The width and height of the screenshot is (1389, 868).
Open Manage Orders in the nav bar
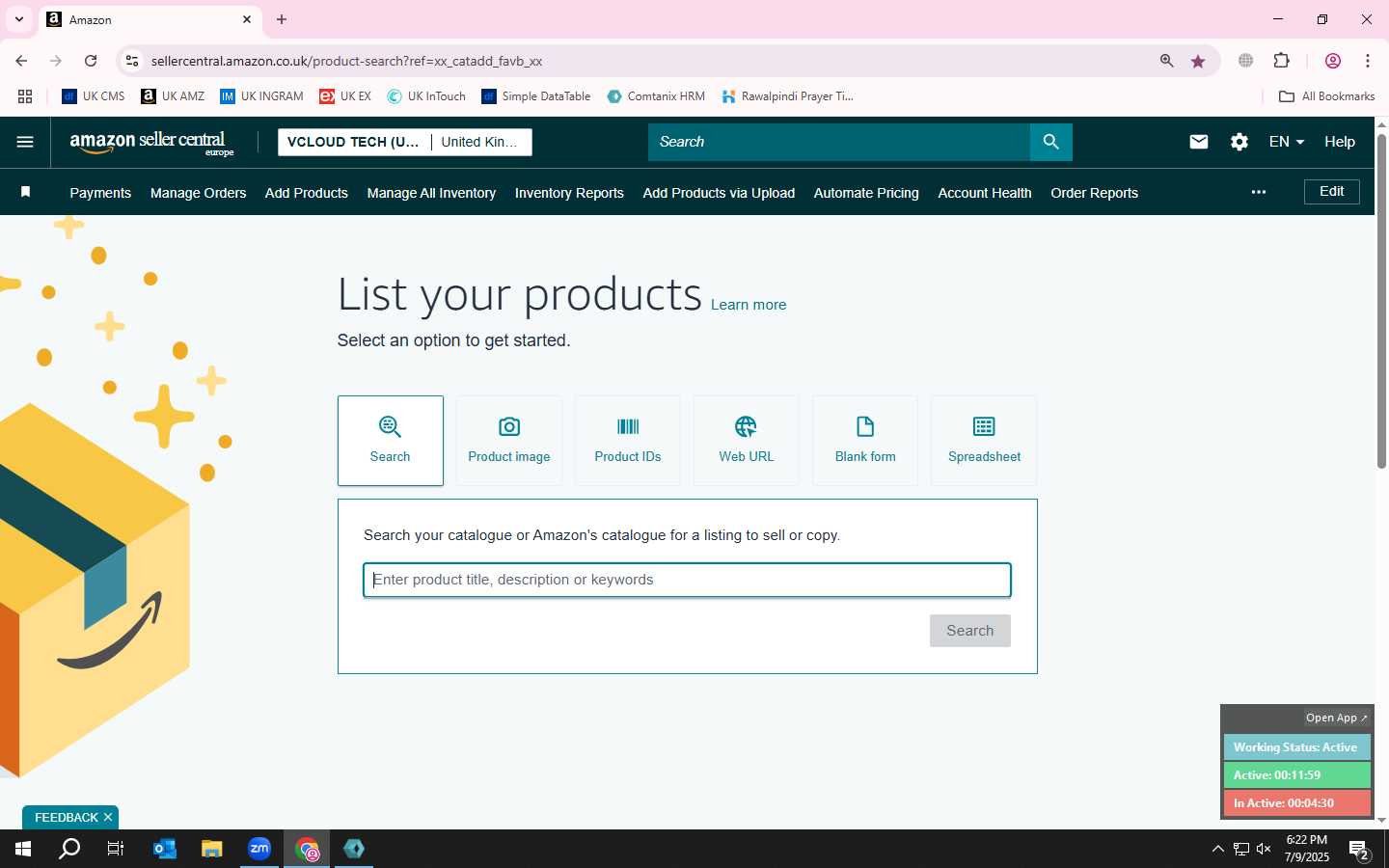pyautogui.click(x=198, y=193)
